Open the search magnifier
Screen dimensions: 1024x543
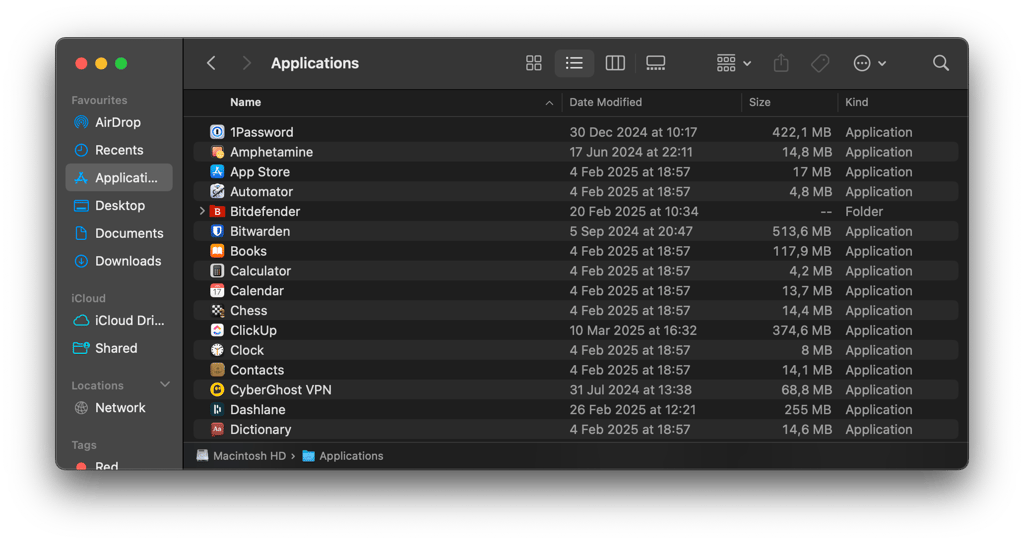point(940,63)
